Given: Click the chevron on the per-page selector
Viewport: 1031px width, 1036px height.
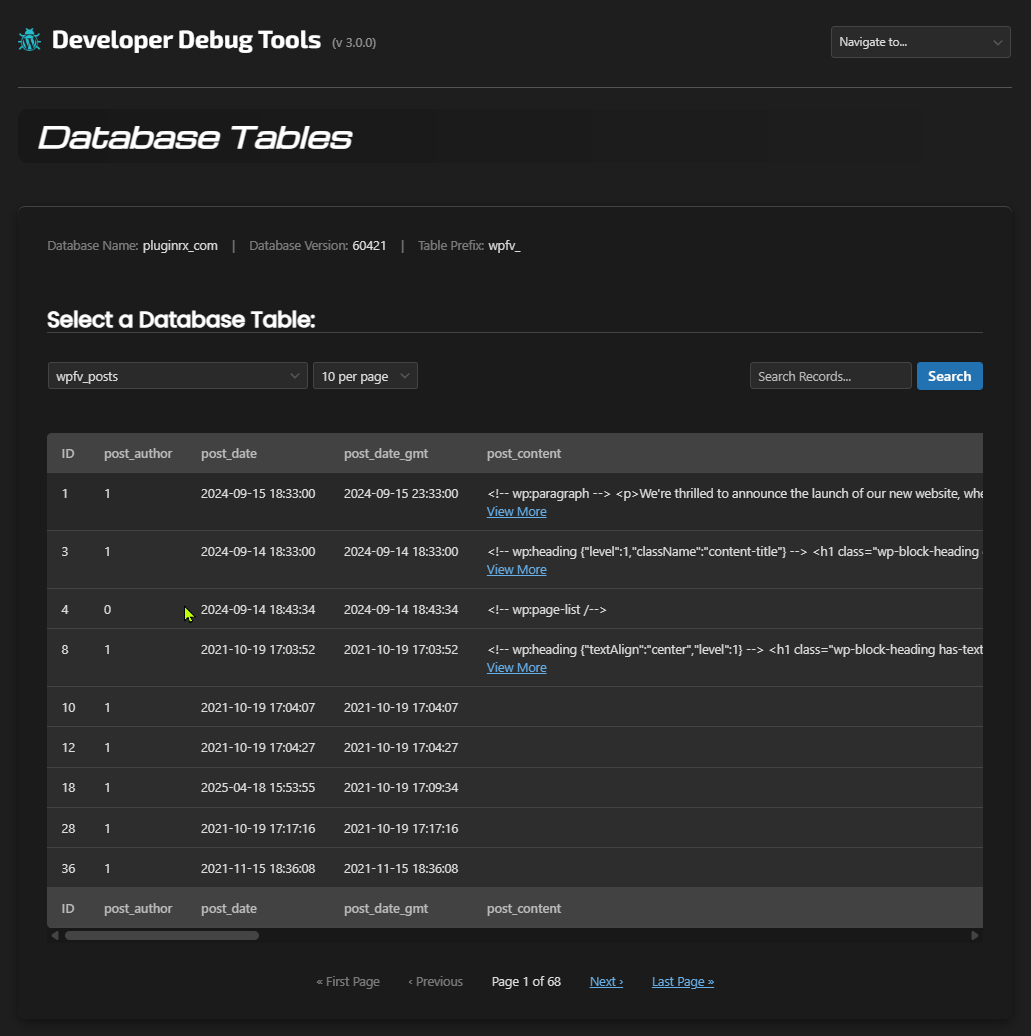Looking at the screenshot, I should pos(405,375).
